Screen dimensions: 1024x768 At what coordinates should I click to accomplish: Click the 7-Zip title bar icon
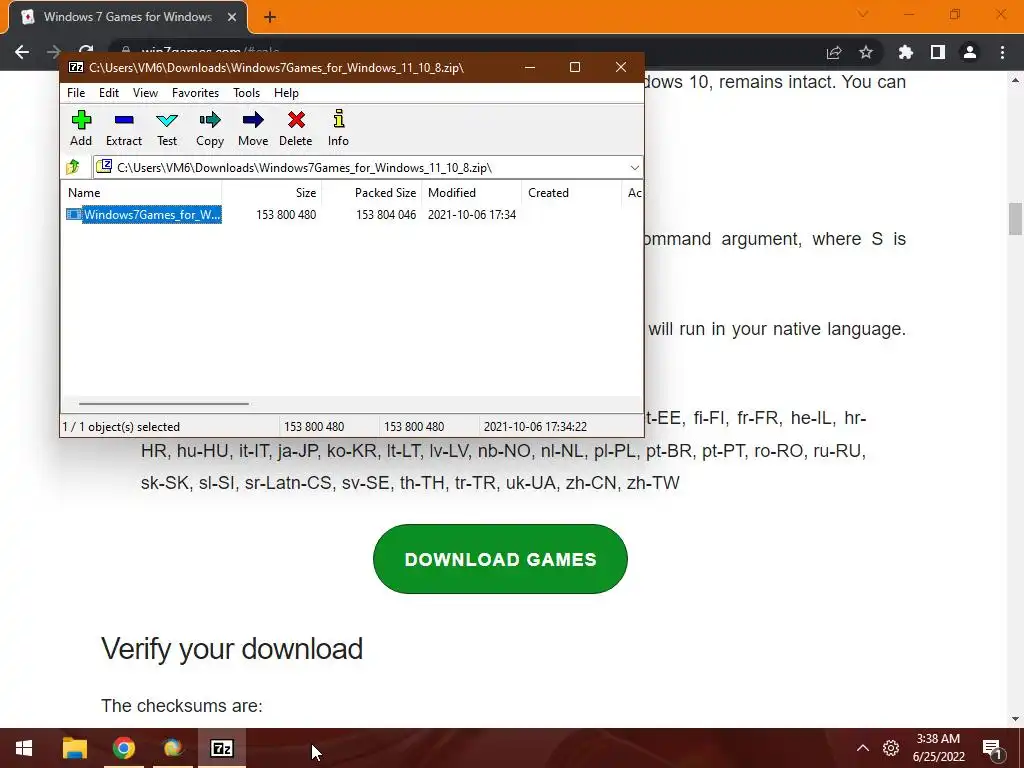click(x=76, y=67)
